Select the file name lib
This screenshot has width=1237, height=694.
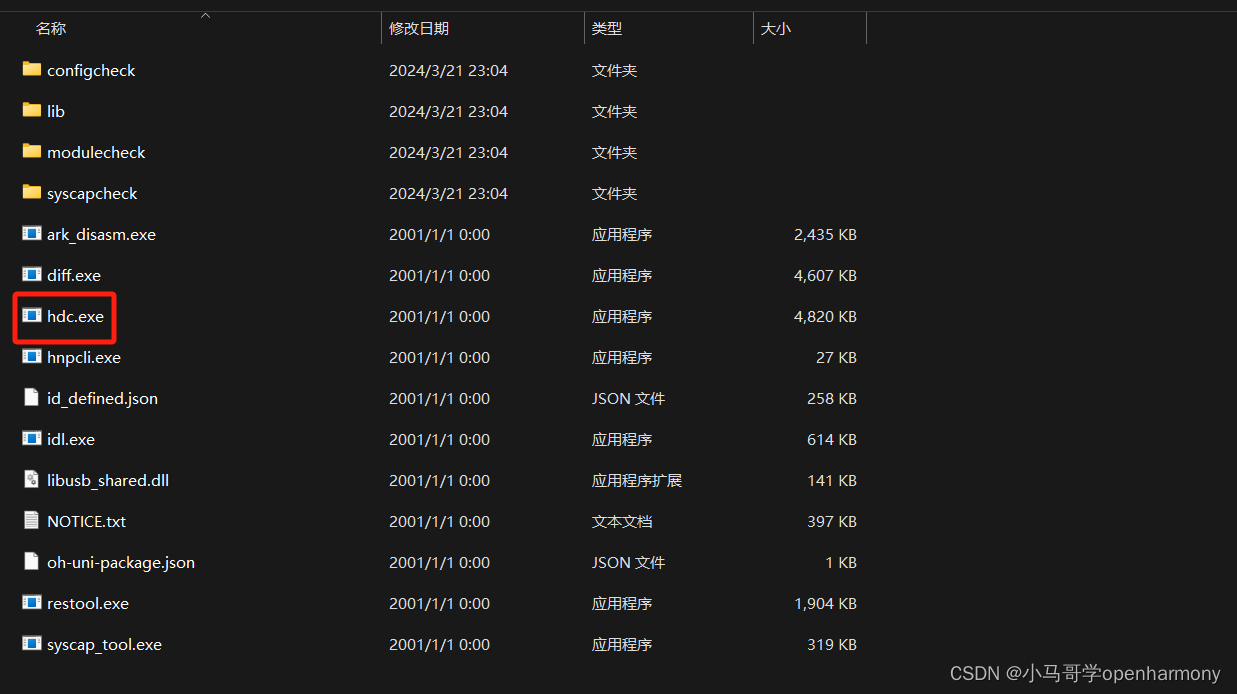point(56,112)
